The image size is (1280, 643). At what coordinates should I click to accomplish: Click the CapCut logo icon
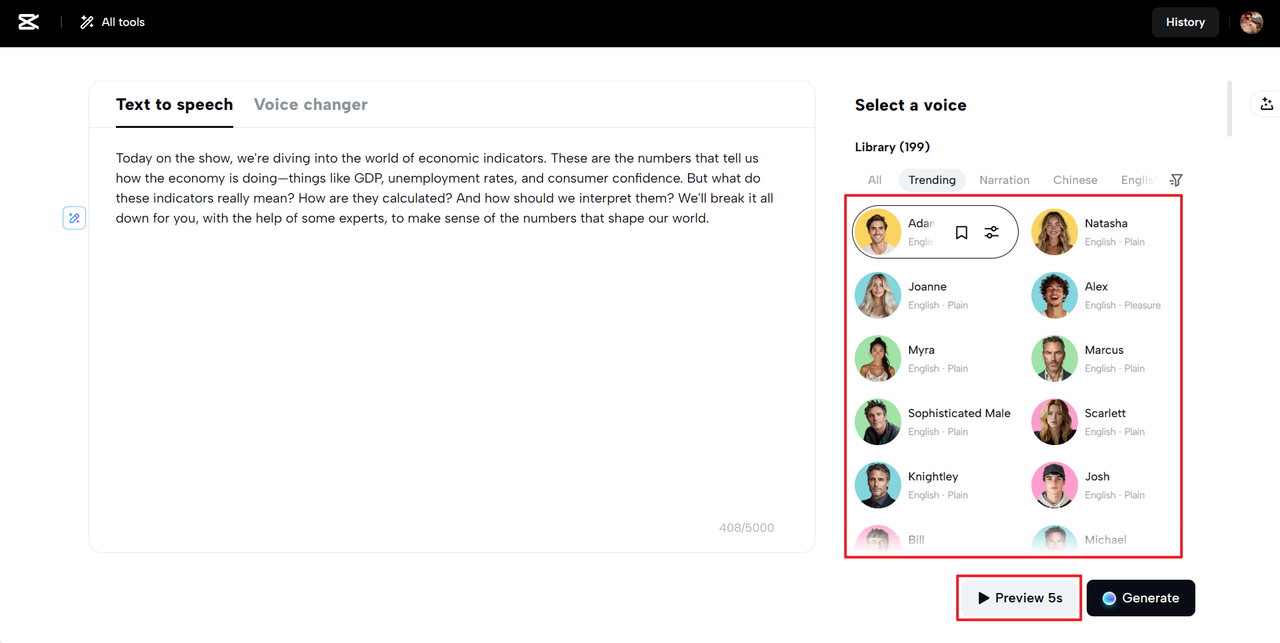click(29, 22)
